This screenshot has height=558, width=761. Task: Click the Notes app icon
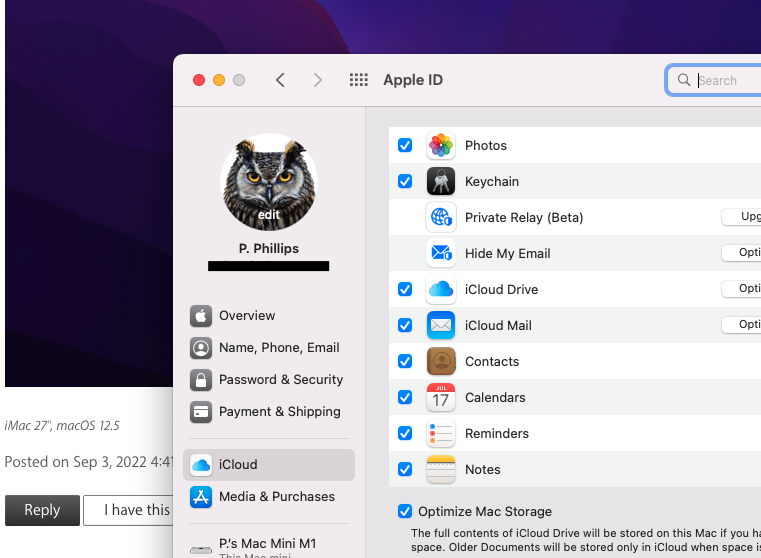click(x=441, y=469)
